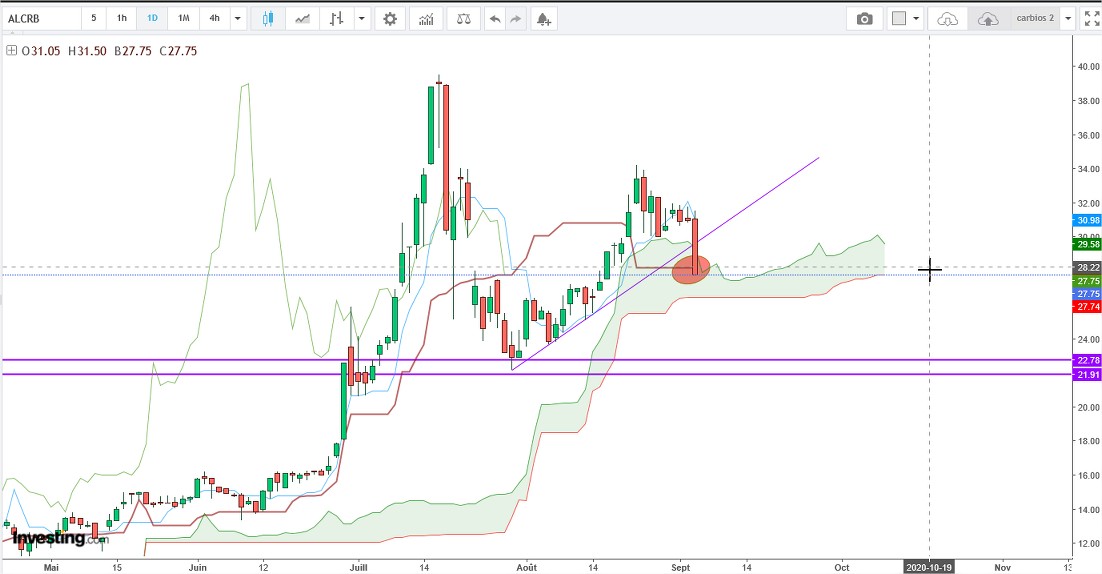Select the 1D interval
1102x574 pixels.
coord(153,18)
